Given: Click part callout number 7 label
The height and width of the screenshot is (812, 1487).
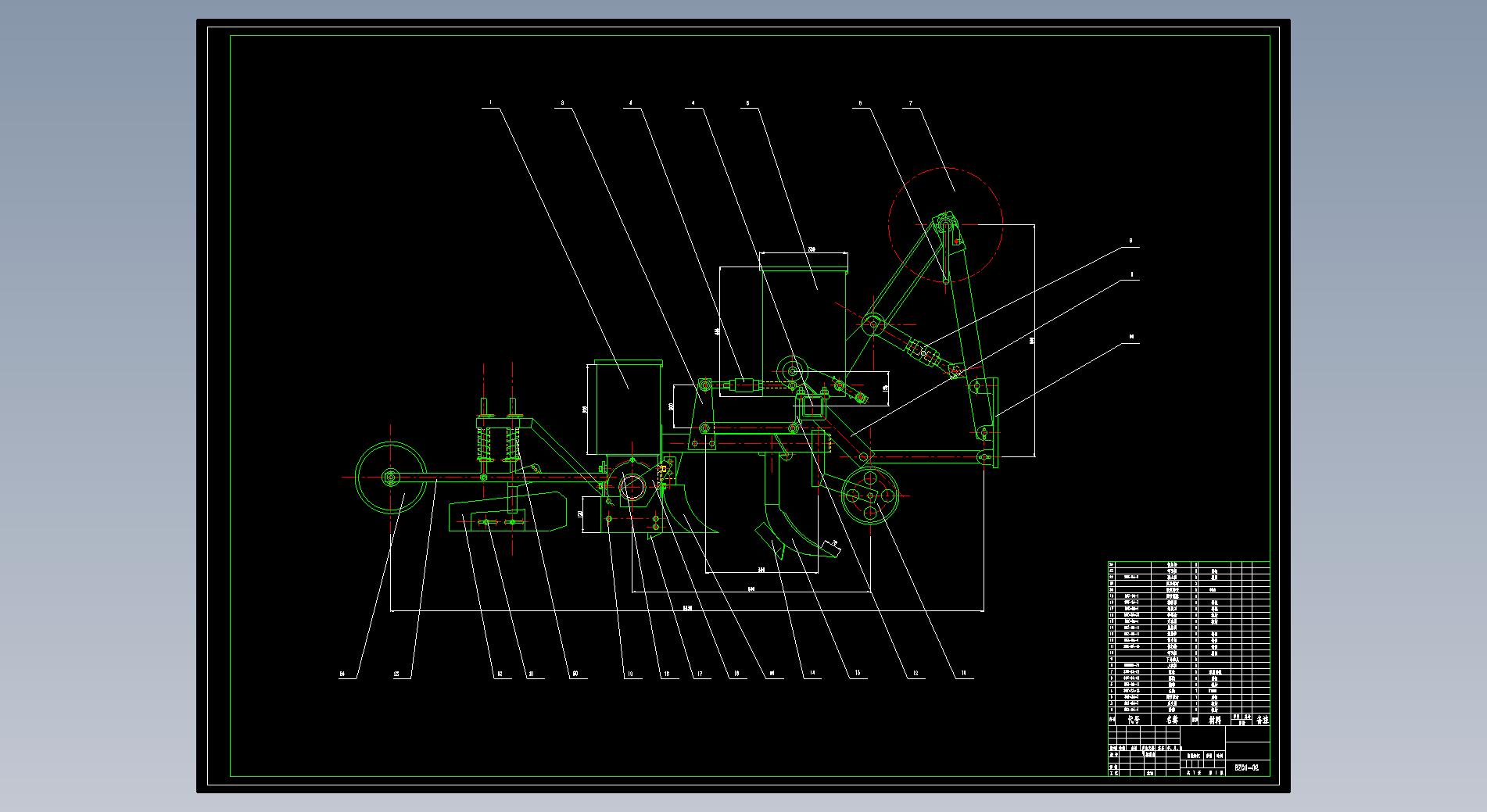Looking at the screenshot, I should coord(910,103).
